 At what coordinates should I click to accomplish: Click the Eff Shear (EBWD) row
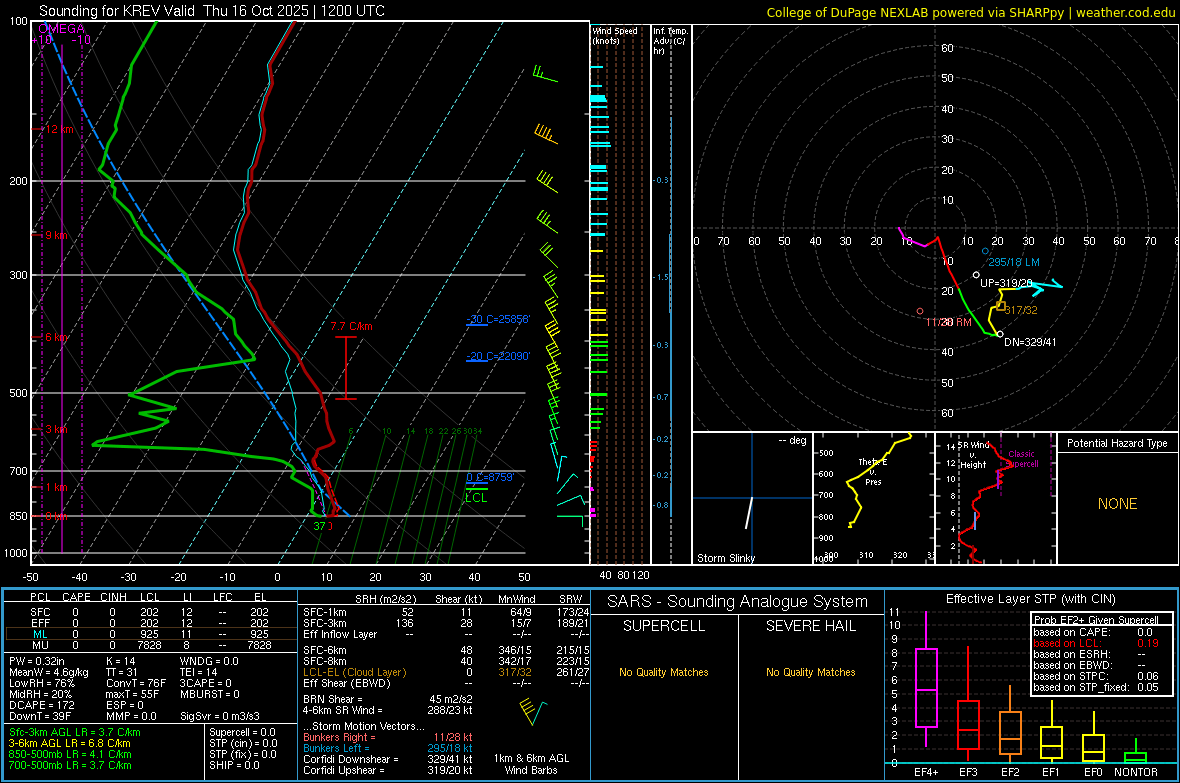click(446, 683)
